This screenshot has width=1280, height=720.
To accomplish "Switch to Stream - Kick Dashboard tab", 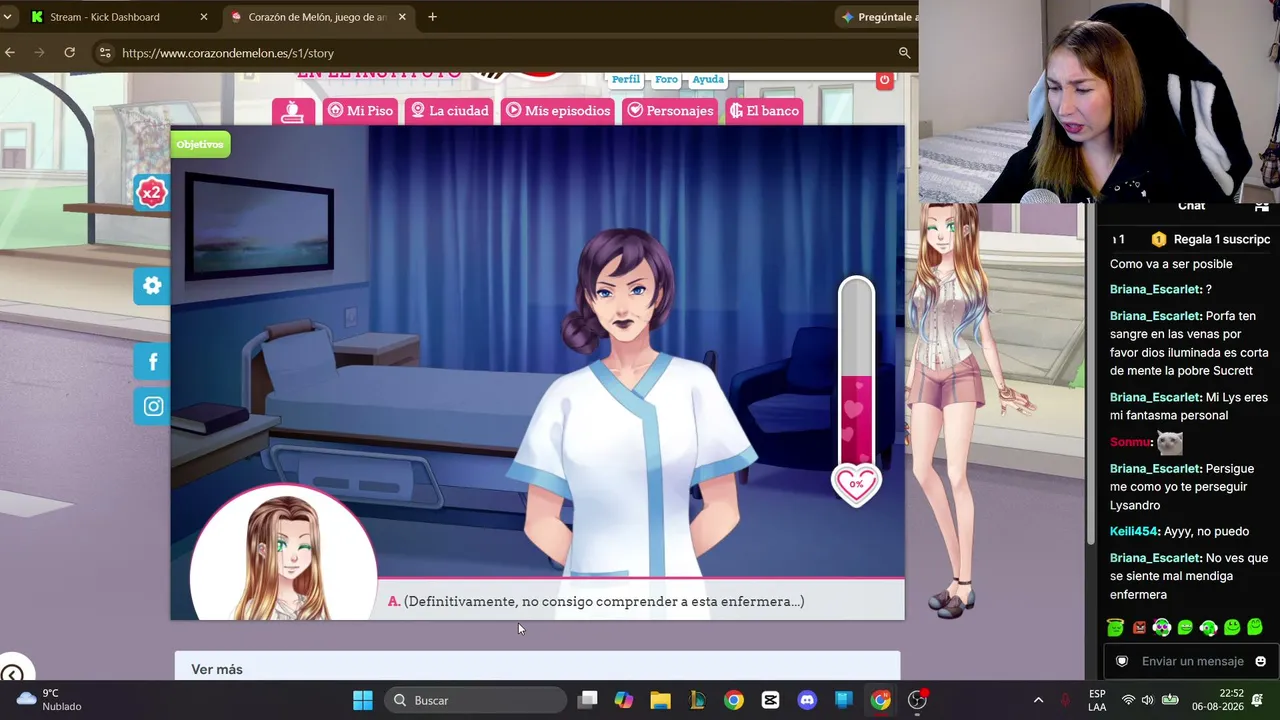I will [117, 17].
